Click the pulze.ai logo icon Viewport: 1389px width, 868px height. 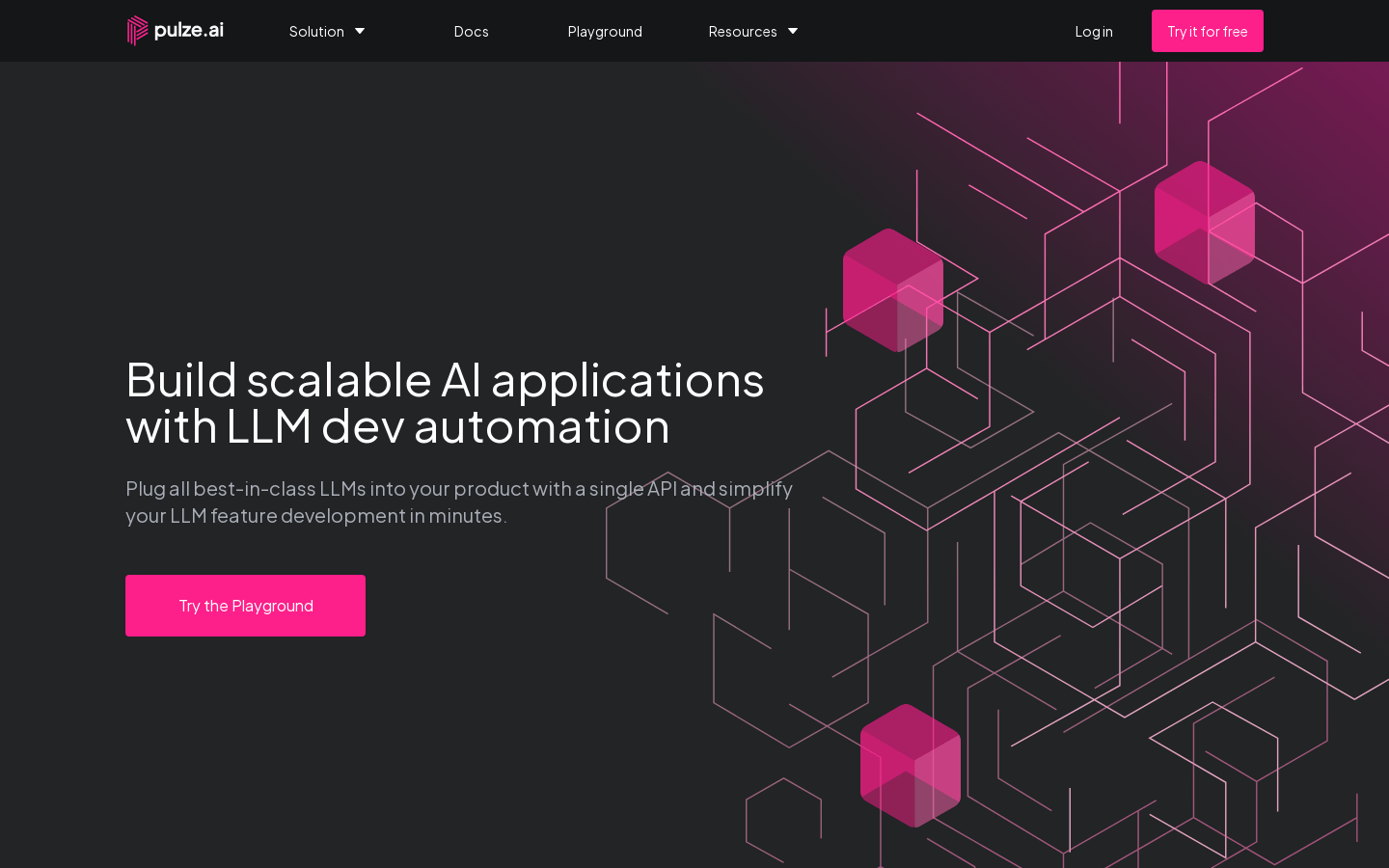coord(137,30)
